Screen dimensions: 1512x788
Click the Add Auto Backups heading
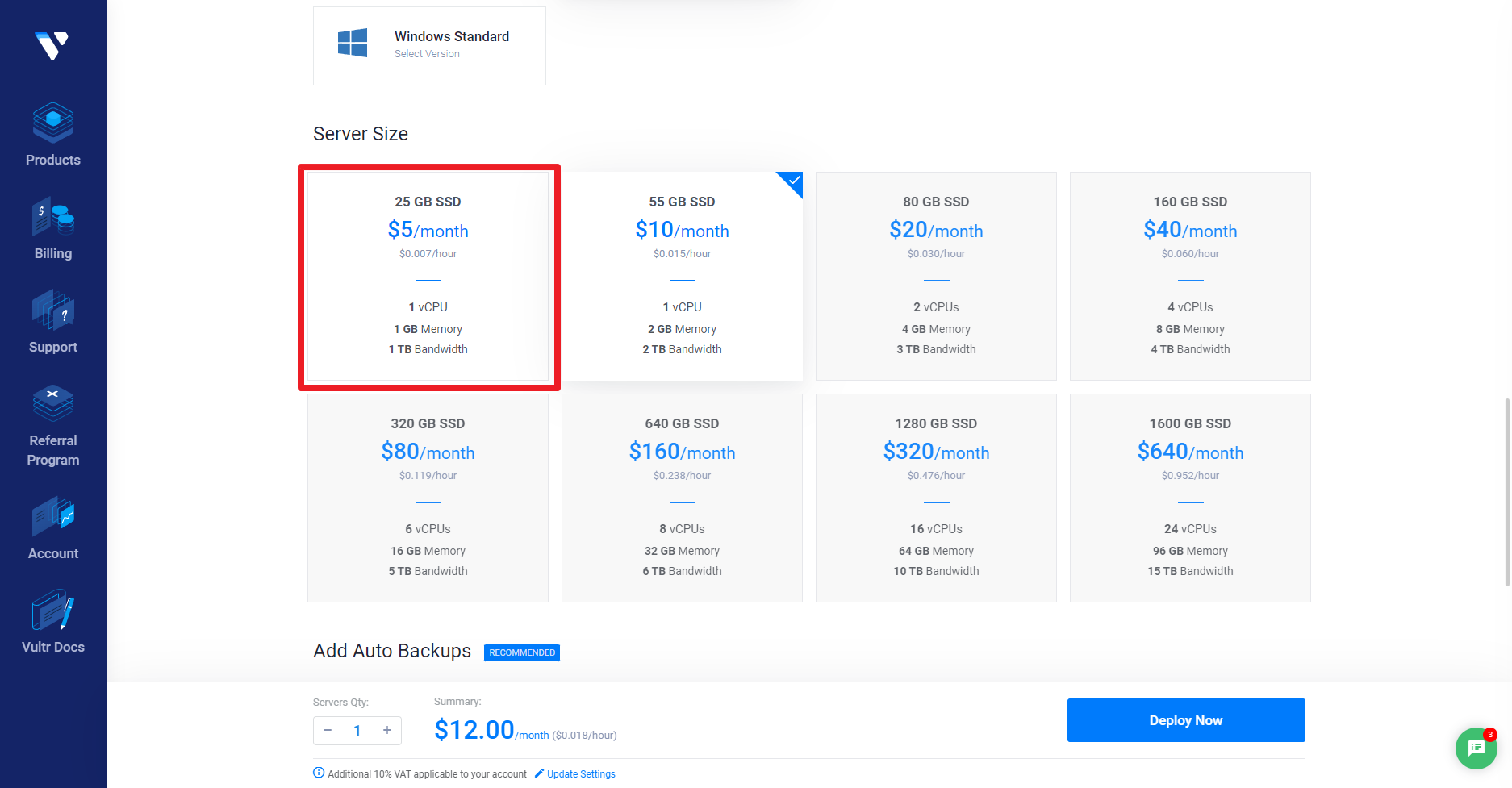coord(392,651)
